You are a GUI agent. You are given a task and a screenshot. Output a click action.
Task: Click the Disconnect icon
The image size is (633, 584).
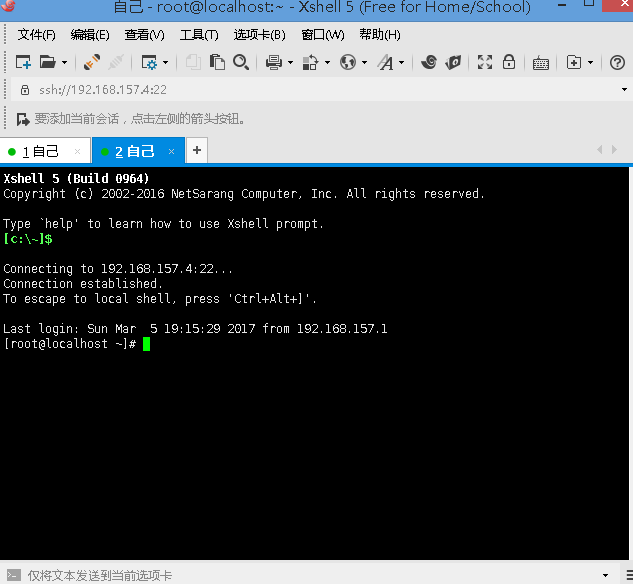(x=116, y=62)
